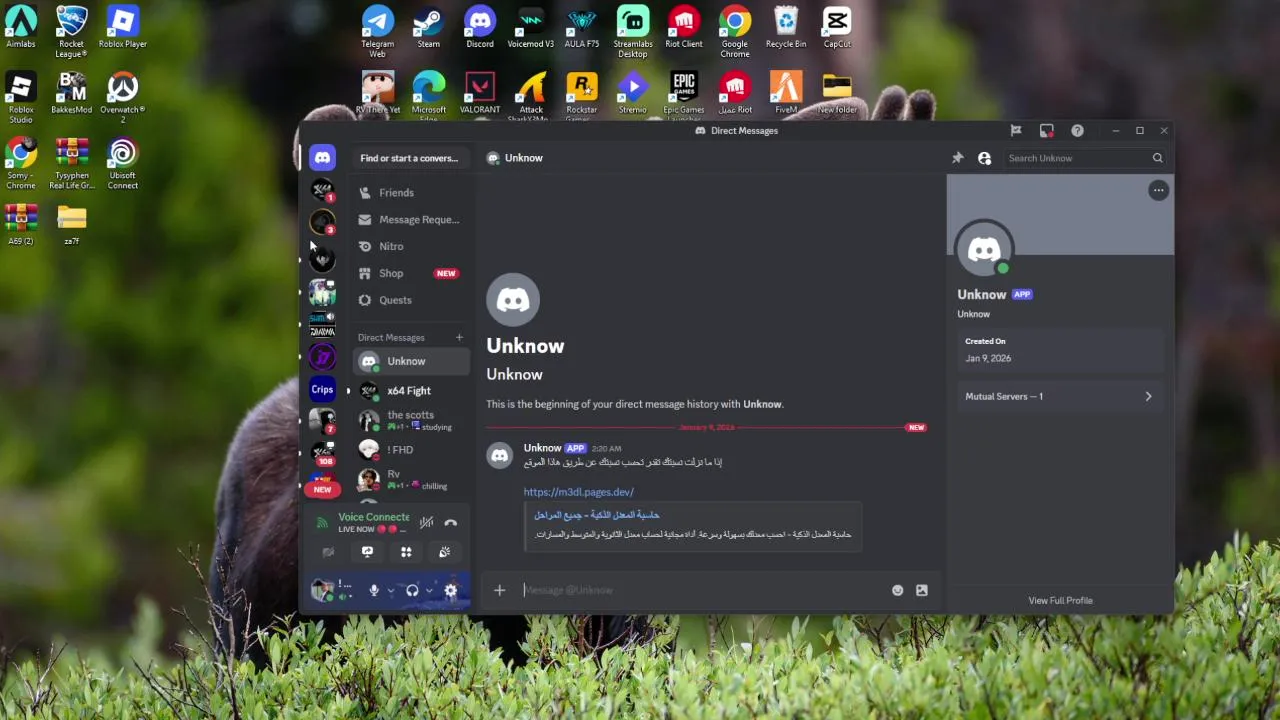Screen dimensions: 1280x720
Task: Open the m3dl.pages.dev link
Action: coord(579,492)
